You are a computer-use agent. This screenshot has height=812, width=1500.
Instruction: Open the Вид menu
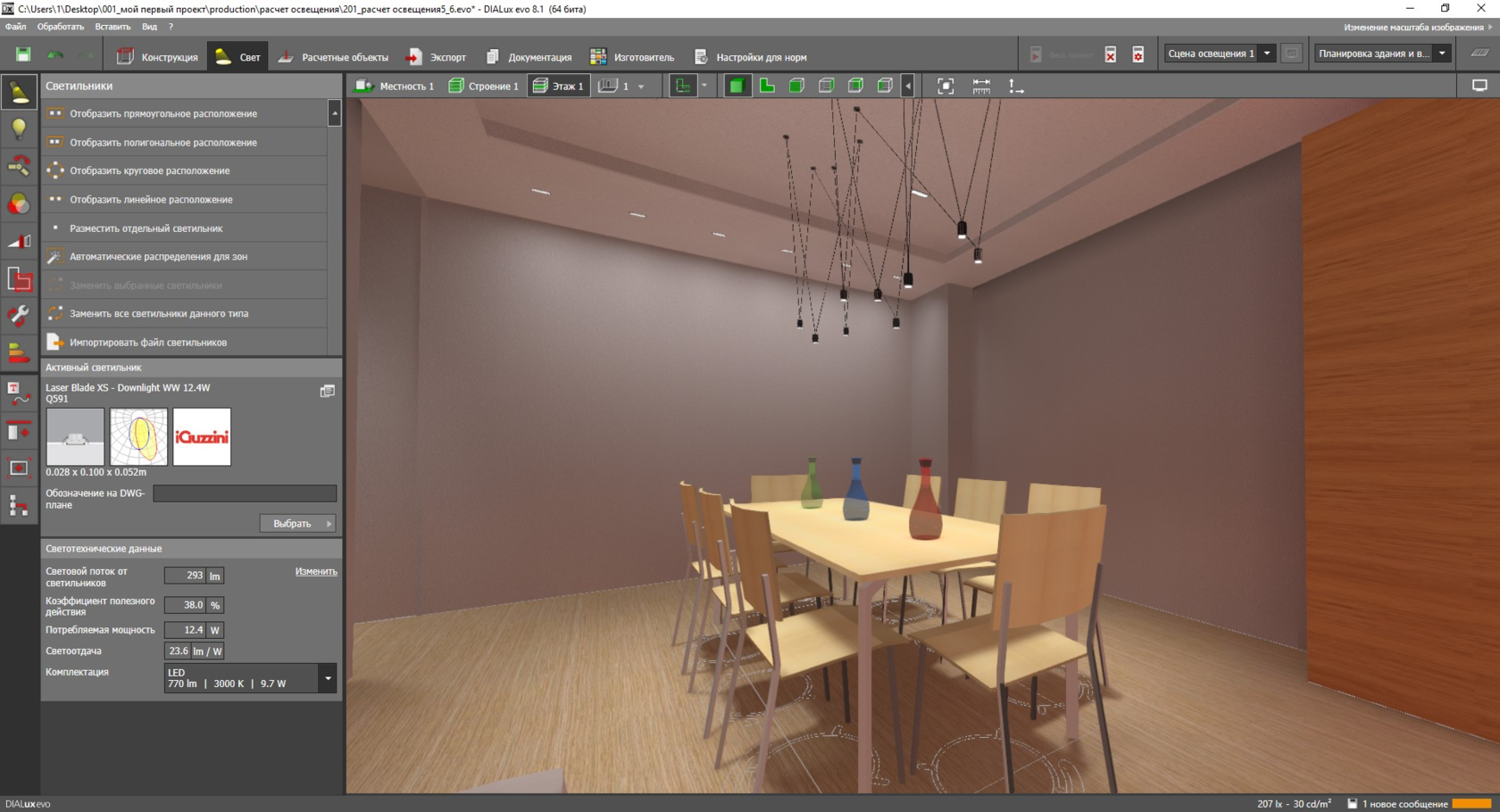(149, 27)
